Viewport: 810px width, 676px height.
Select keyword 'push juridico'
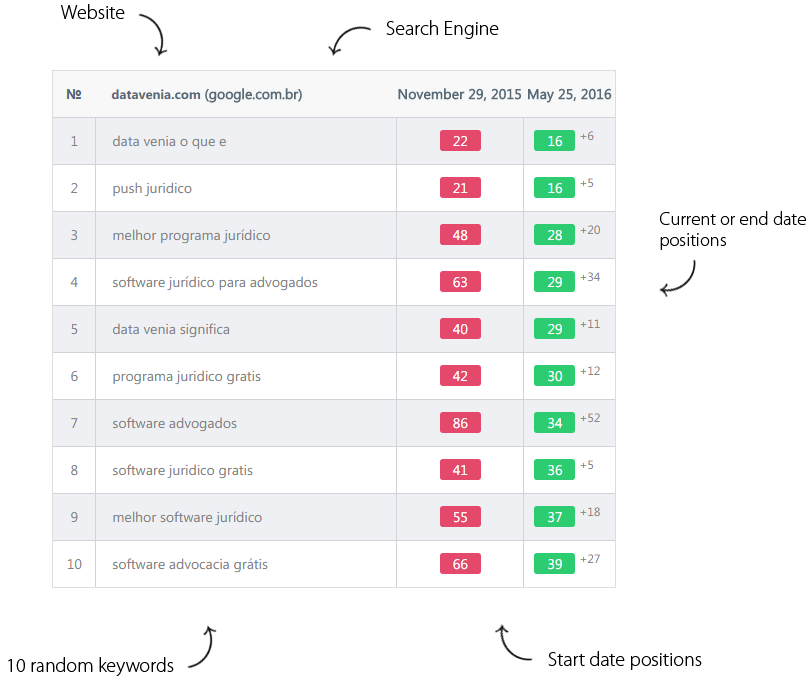pyautogui.click(x=152, y=188)
